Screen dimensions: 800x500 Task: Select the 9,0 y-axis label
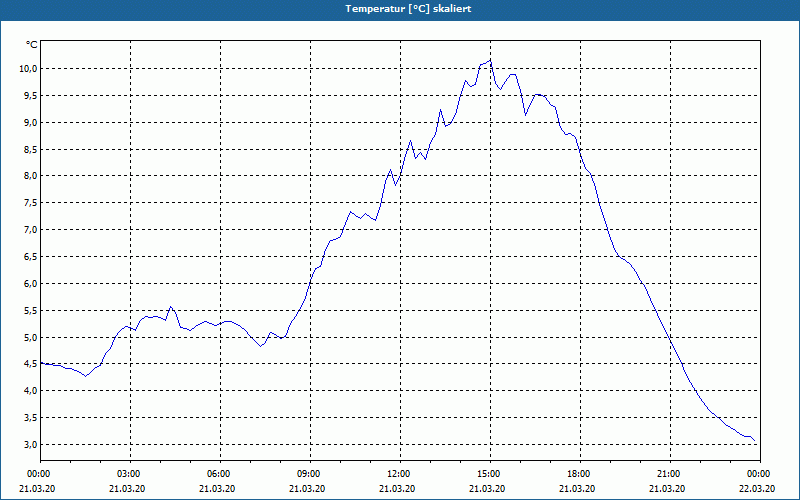point(30,122)
